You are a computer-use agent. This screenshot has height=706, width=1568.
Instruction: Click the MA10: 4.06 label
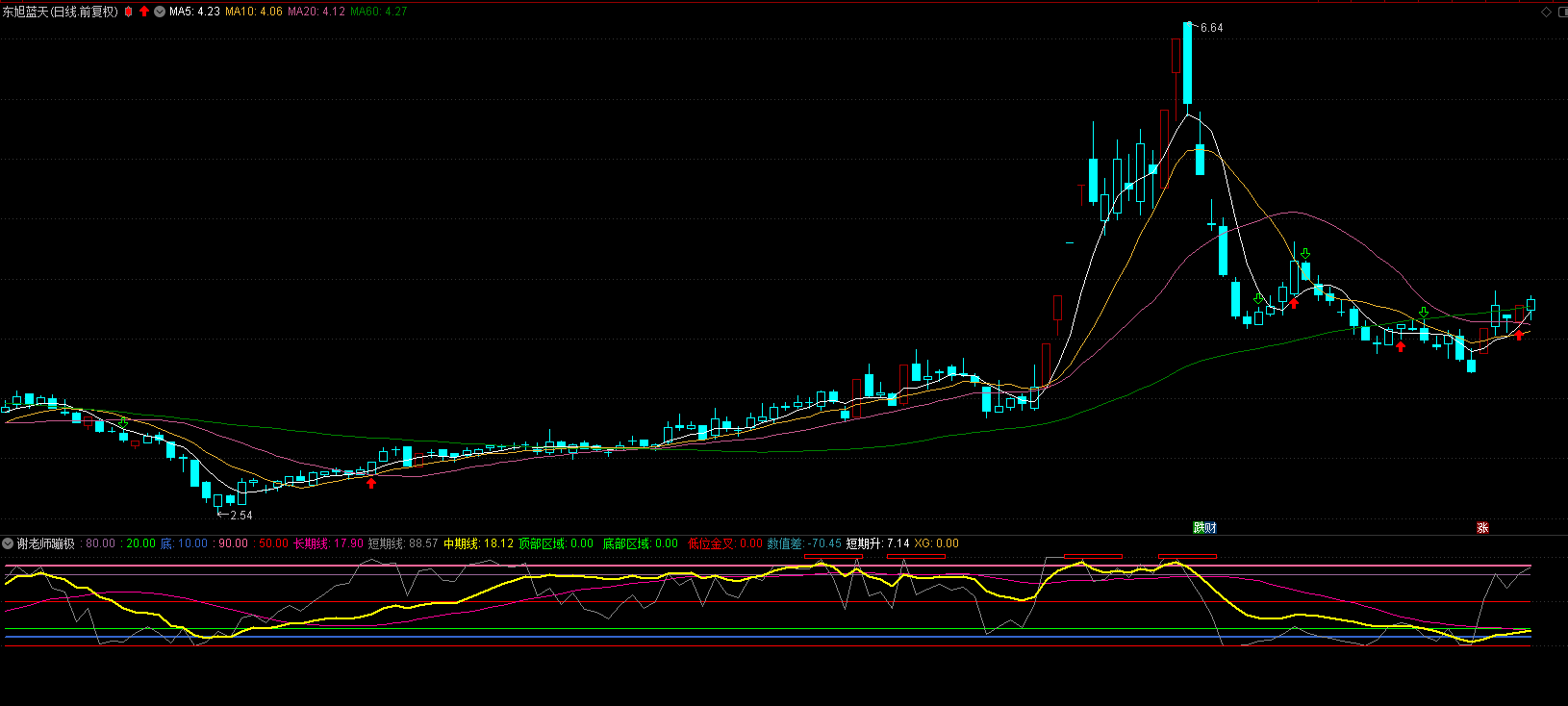[254, 12]
